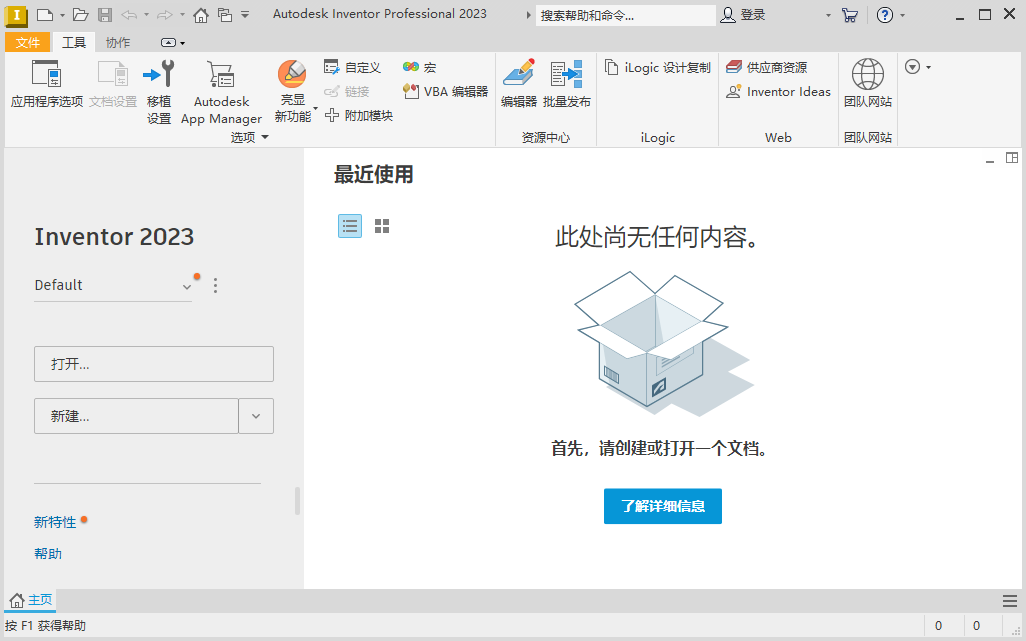Open the 新建 dropdown arrow
The image size is (1026, 641).
coord(256,415)
